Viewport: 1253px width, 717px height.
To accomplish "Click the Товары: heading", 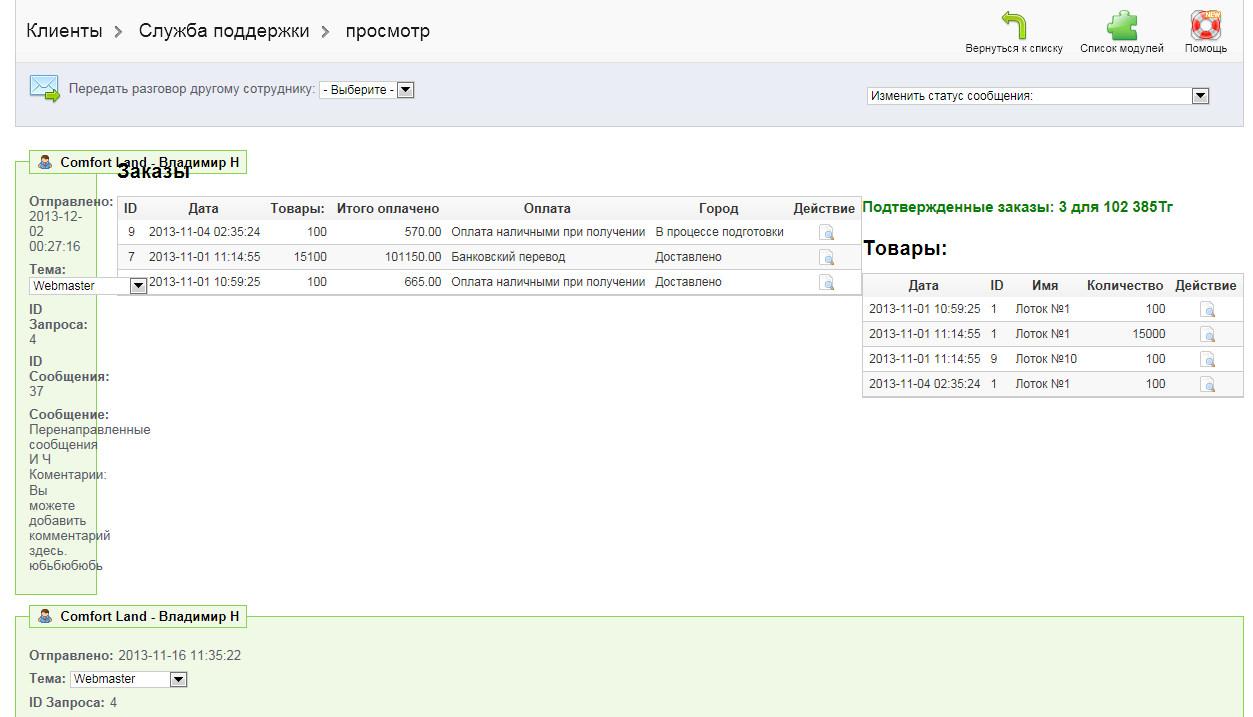I will tap(905, 248).
